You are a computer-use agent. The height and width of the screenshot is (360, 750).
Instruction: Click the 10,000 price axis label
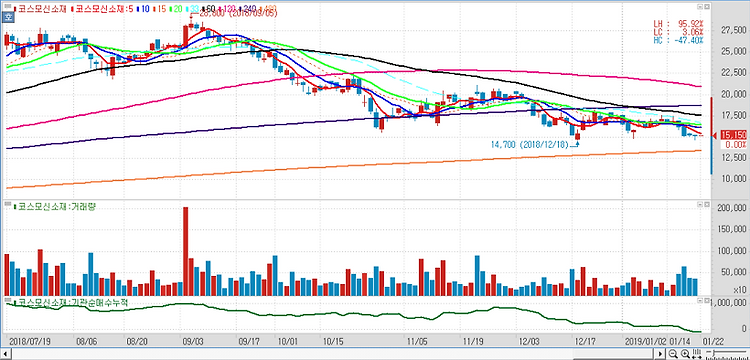pos(733,179)
